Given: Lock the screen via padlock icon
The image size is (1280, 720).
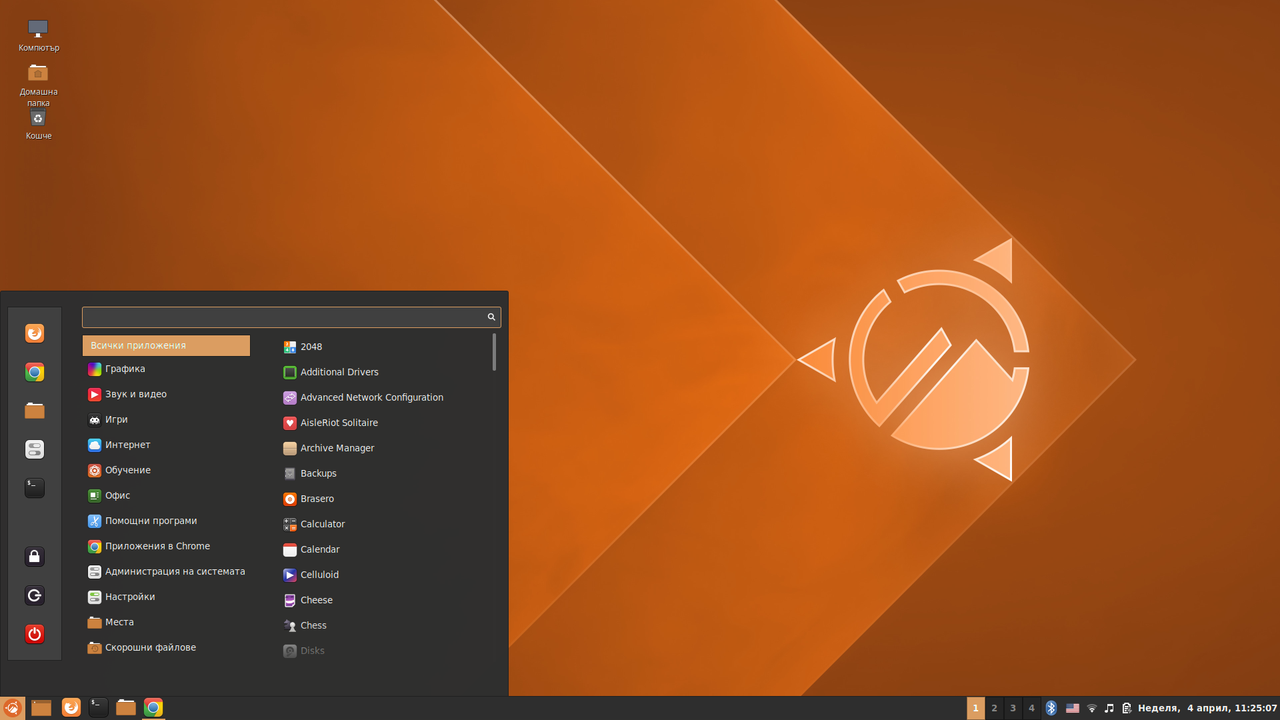Looking at the screenshot, I should coord(34,557).
